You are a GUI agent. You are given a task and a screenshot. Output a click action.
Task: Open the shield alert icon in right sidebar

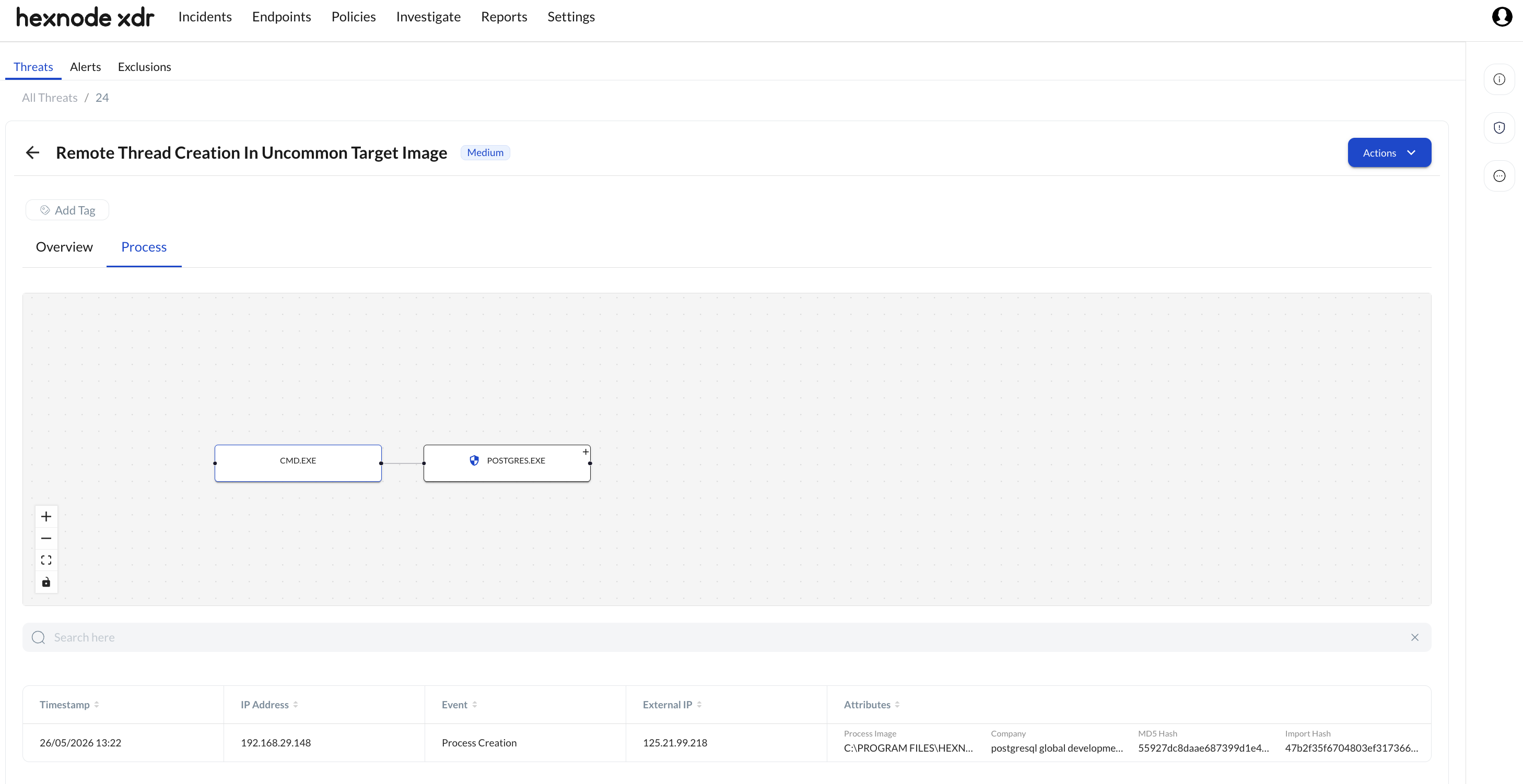[x=1499, y=127]
